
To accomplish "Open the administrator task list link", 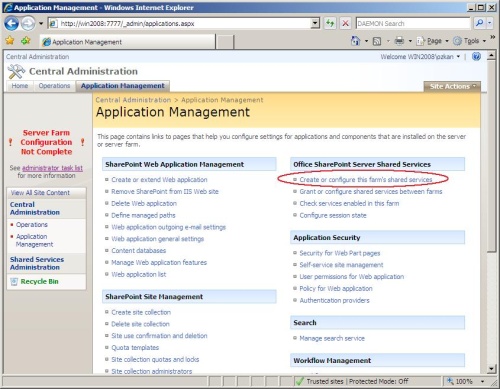I will [x=52, y=168].
